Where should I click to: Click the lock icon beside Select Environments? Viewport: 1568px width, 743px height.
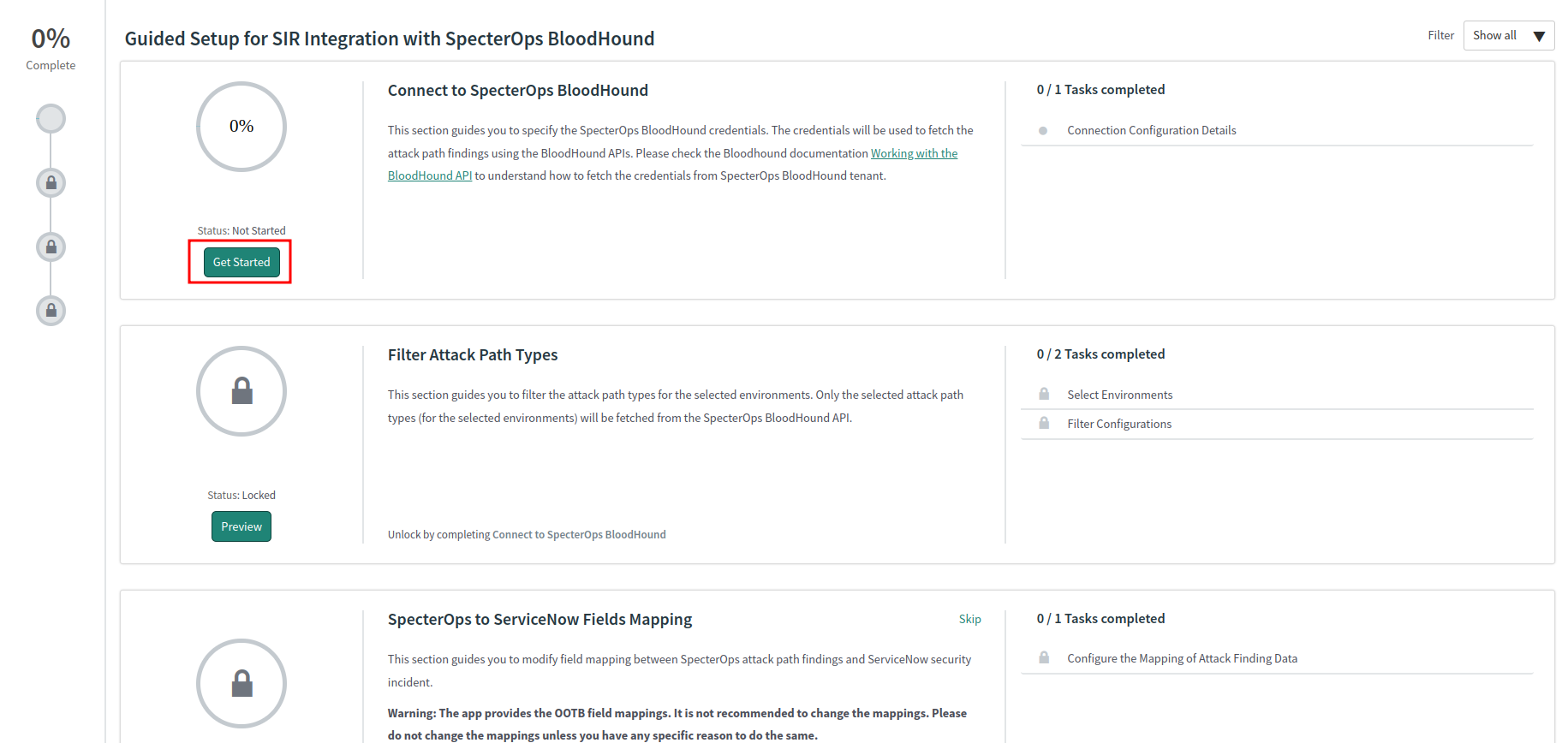pos(1044,394)
